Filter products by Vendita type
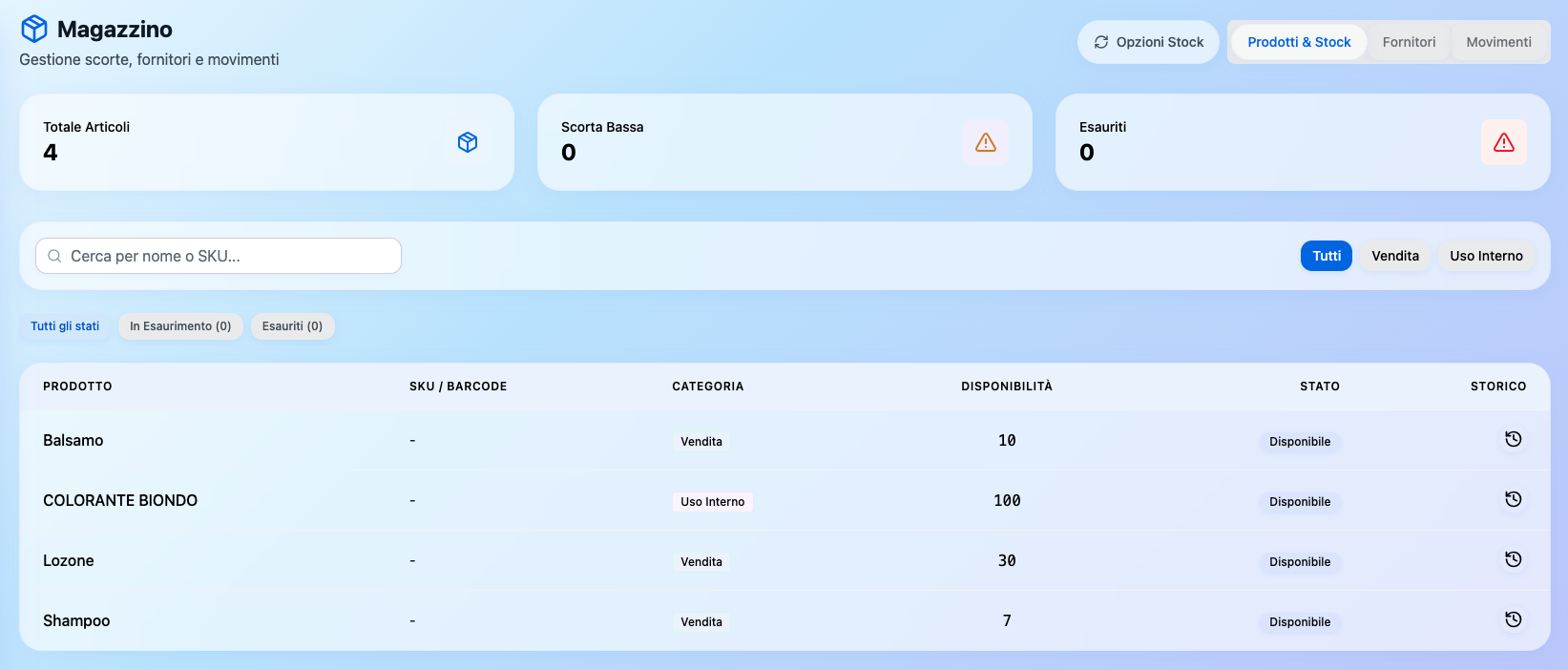 1394,256
